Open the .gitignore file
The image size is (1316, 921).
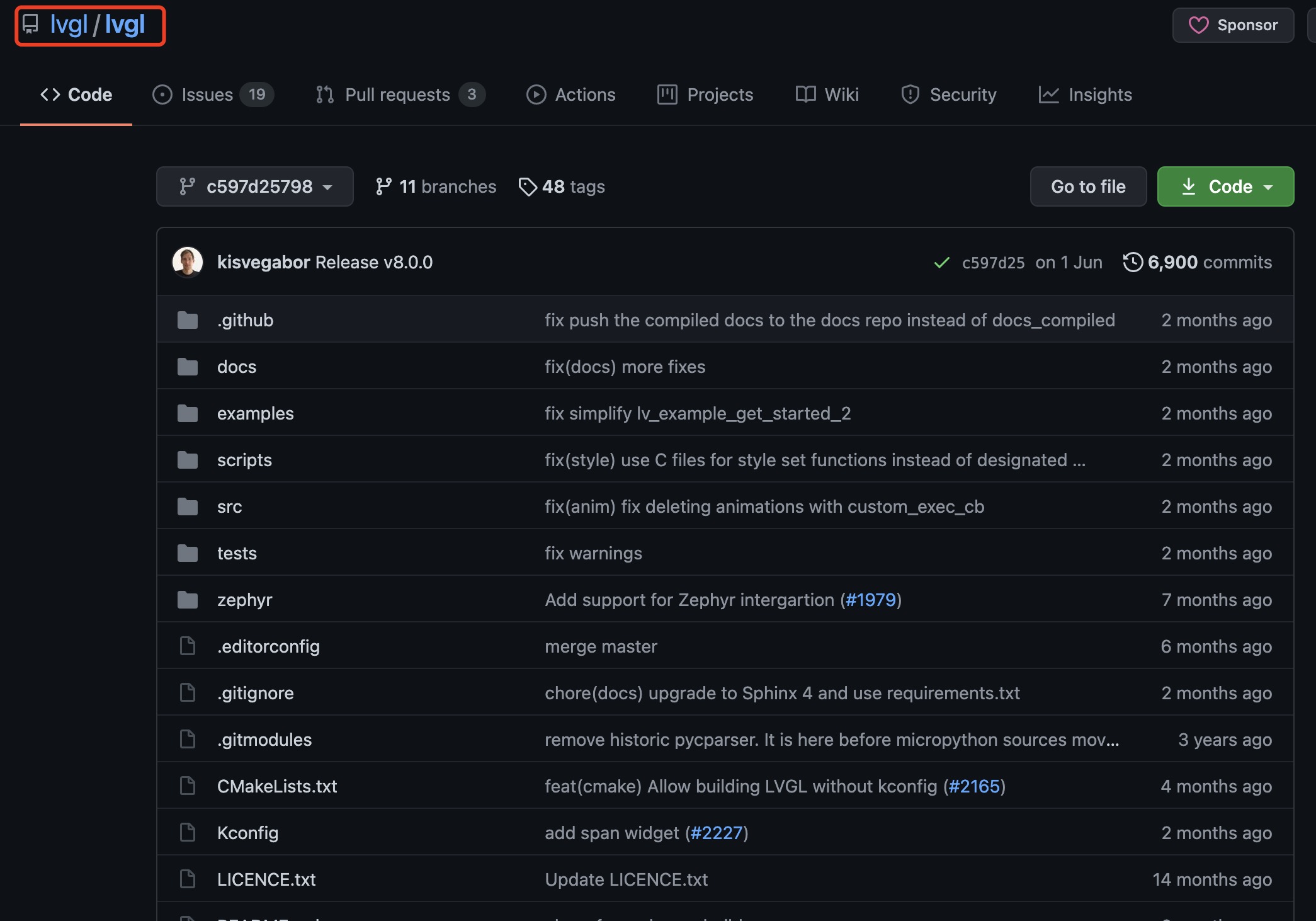256,693
